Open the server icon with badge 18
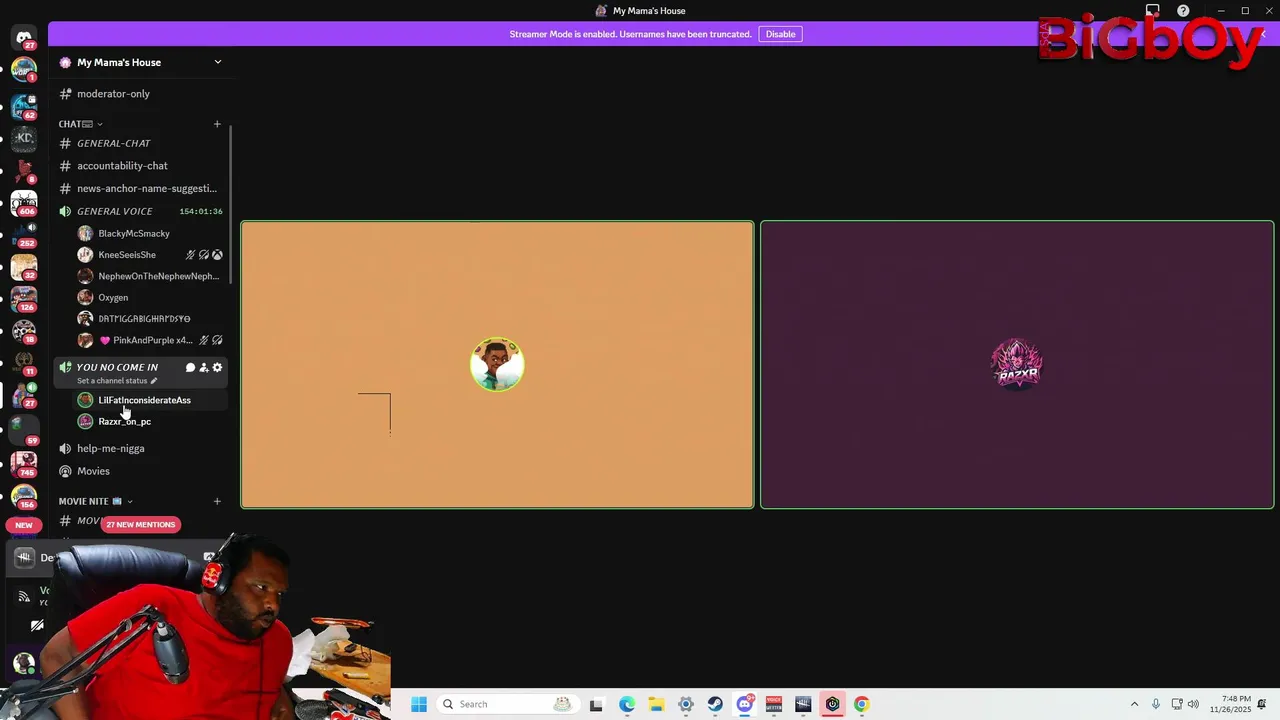1280x720 pixels. coord(24,330)
